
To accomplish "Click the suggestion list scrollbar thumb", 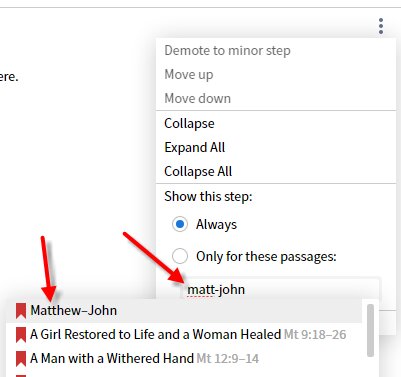I will [x=370, y=330].
